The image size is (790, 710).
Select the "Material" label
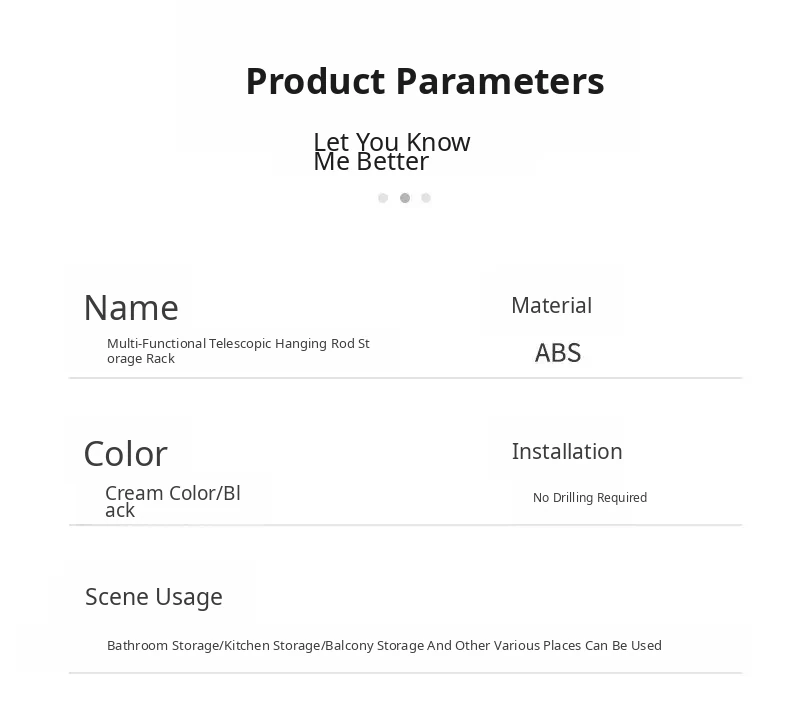click(x=551, y=306)
